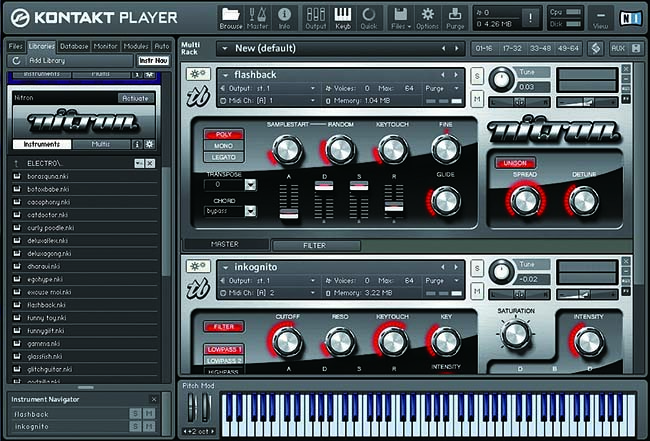650x441 pixels.
Task: Enable LEGATO voice mode
Action: click(x=223, y=157)
